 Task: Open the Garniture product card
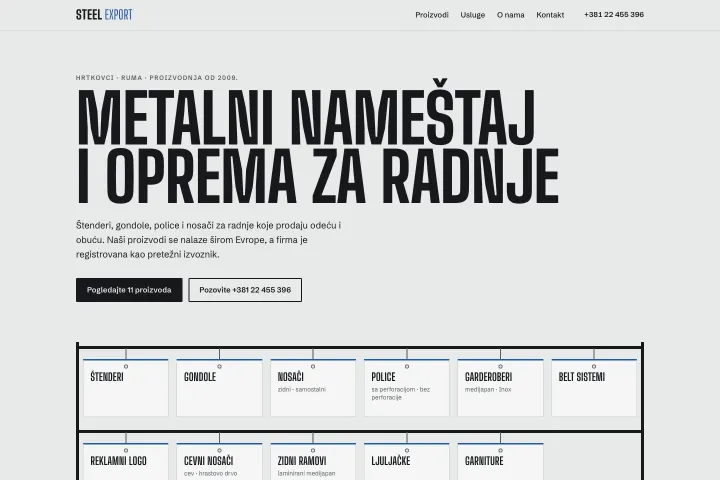click(x=501, y=462)
